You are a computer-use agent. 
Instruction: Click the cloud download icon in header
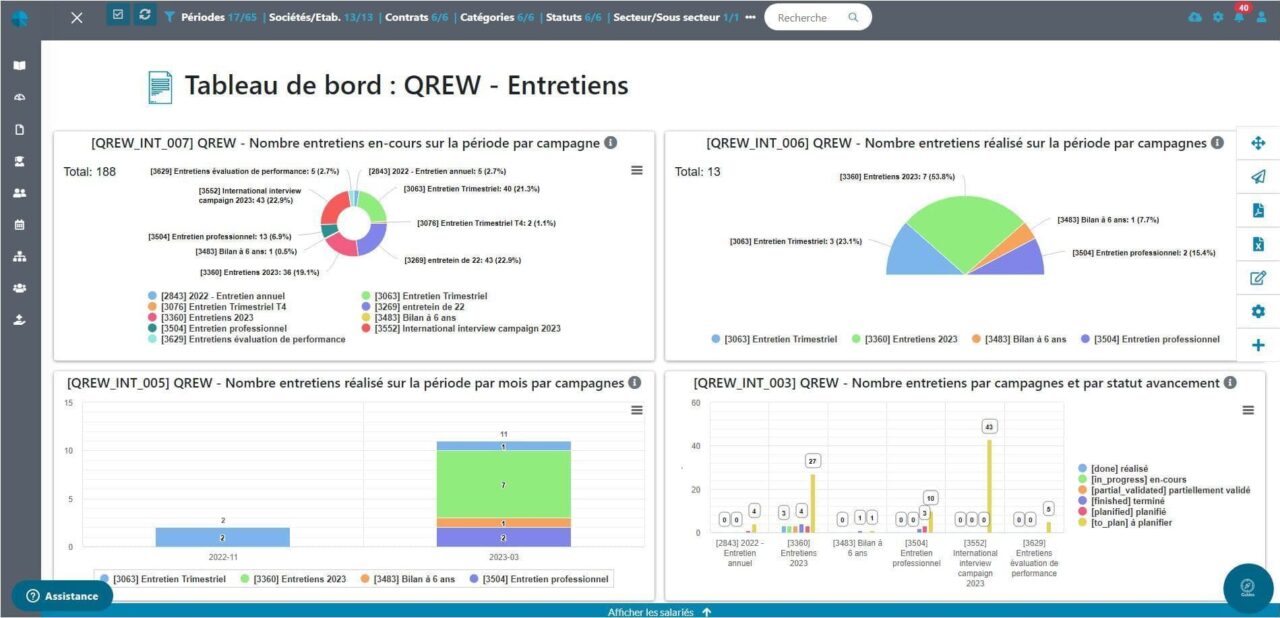(1195, 17)
